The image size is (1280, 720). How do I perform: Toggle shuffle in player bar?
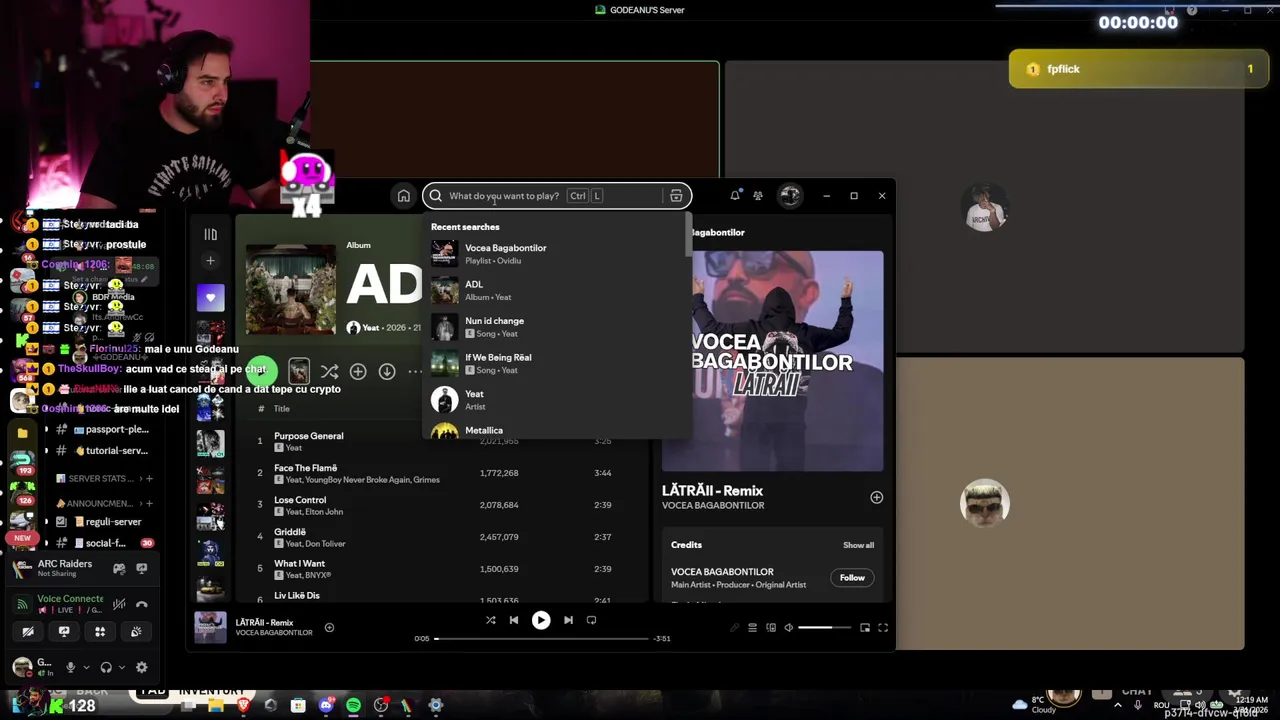pyautogui.click(x=491, y=620)
